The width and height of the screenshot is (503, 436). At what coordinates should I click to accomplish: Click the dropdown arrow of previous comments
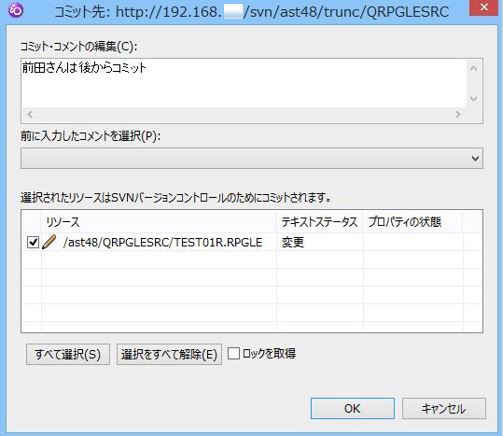475,158
